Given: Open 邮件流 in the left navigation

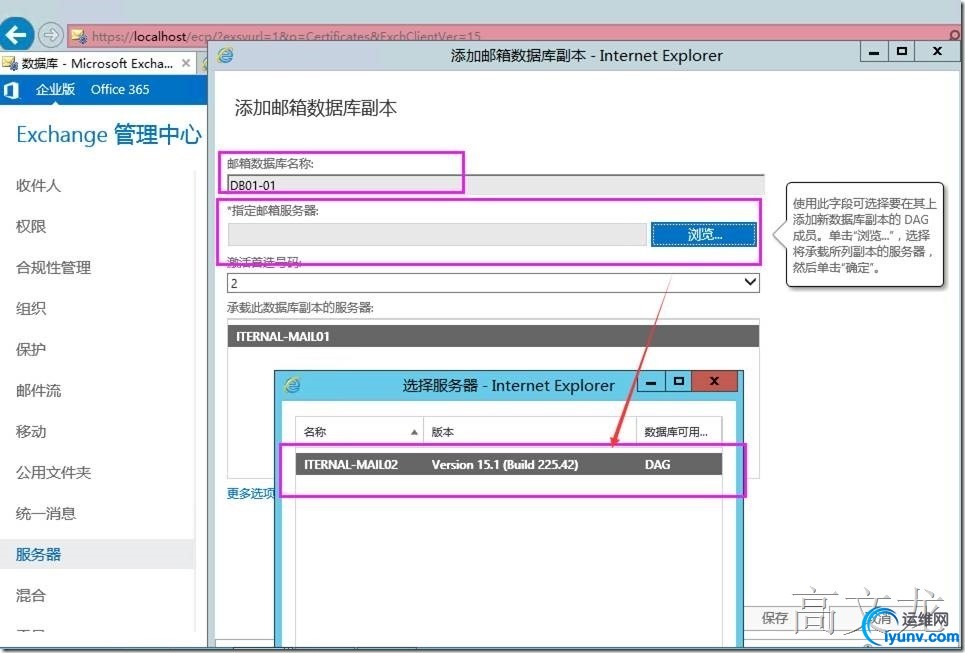Looking at the screenshot, I should click(x=38, y=390).
